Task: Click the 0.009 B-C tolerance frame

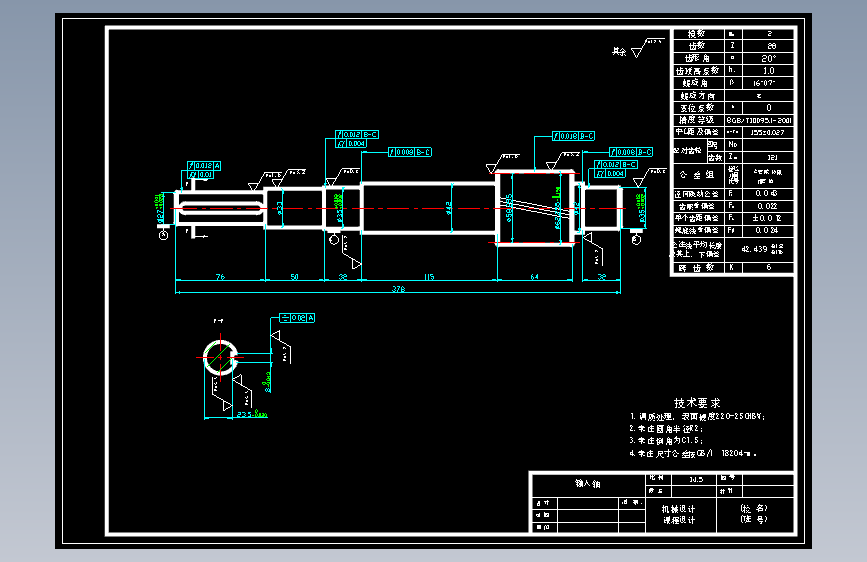Action: [x=410, y=152]
